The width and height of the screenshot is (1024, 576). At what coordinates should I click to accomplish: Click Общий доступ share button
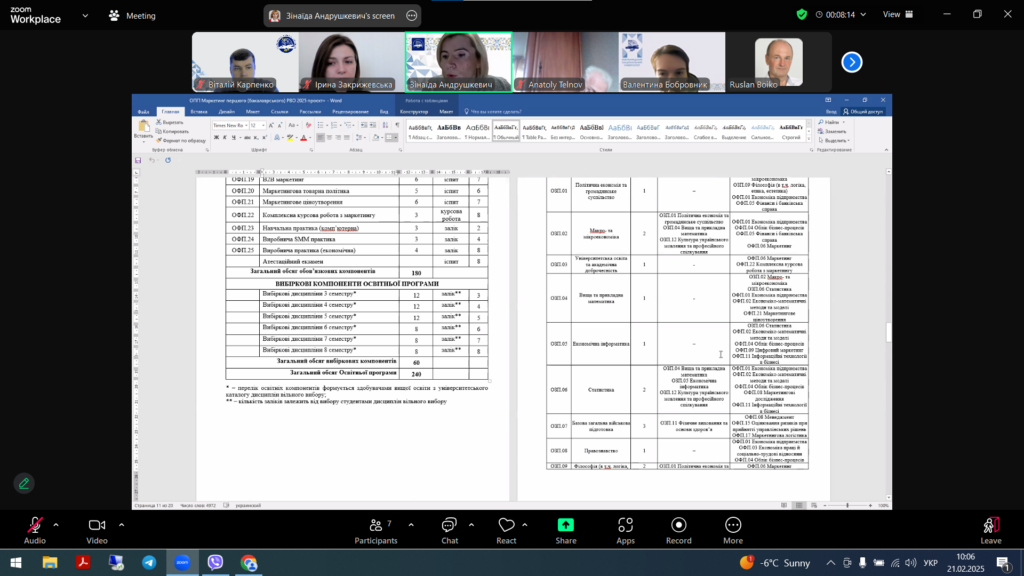tap(863, 112)
